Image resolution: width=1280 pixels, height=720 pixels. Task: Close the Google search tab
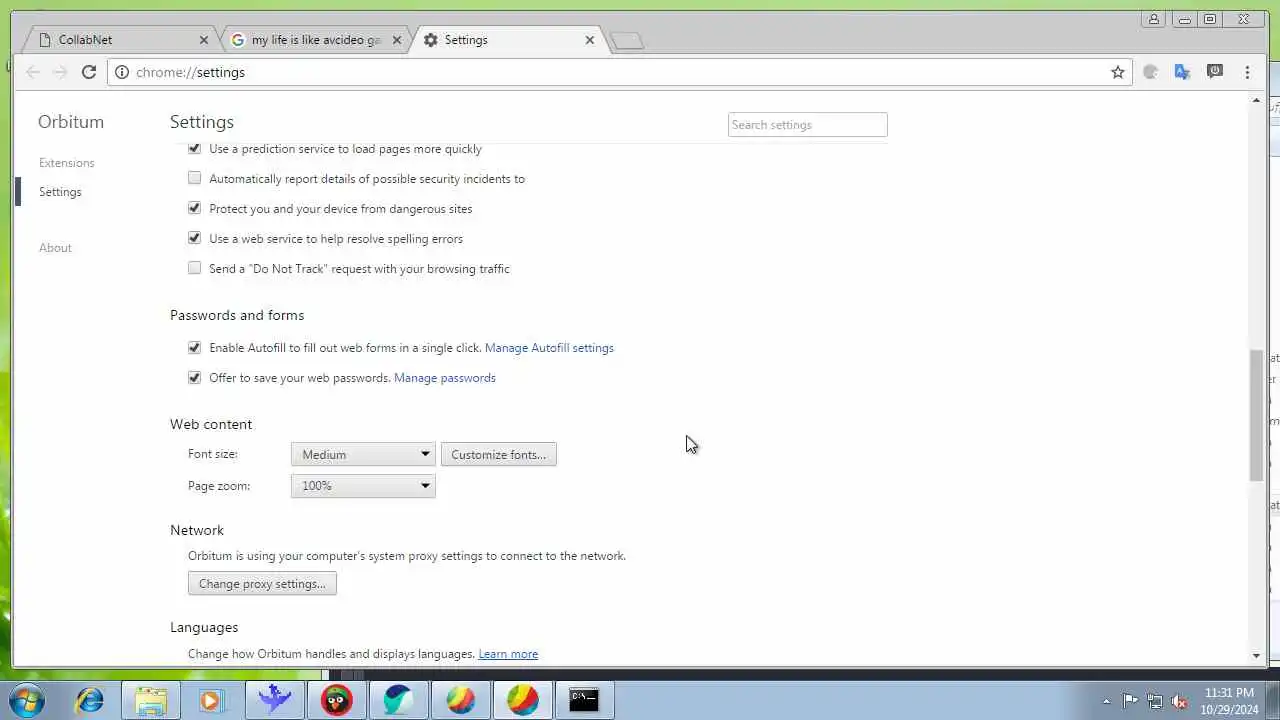[397, 40]
